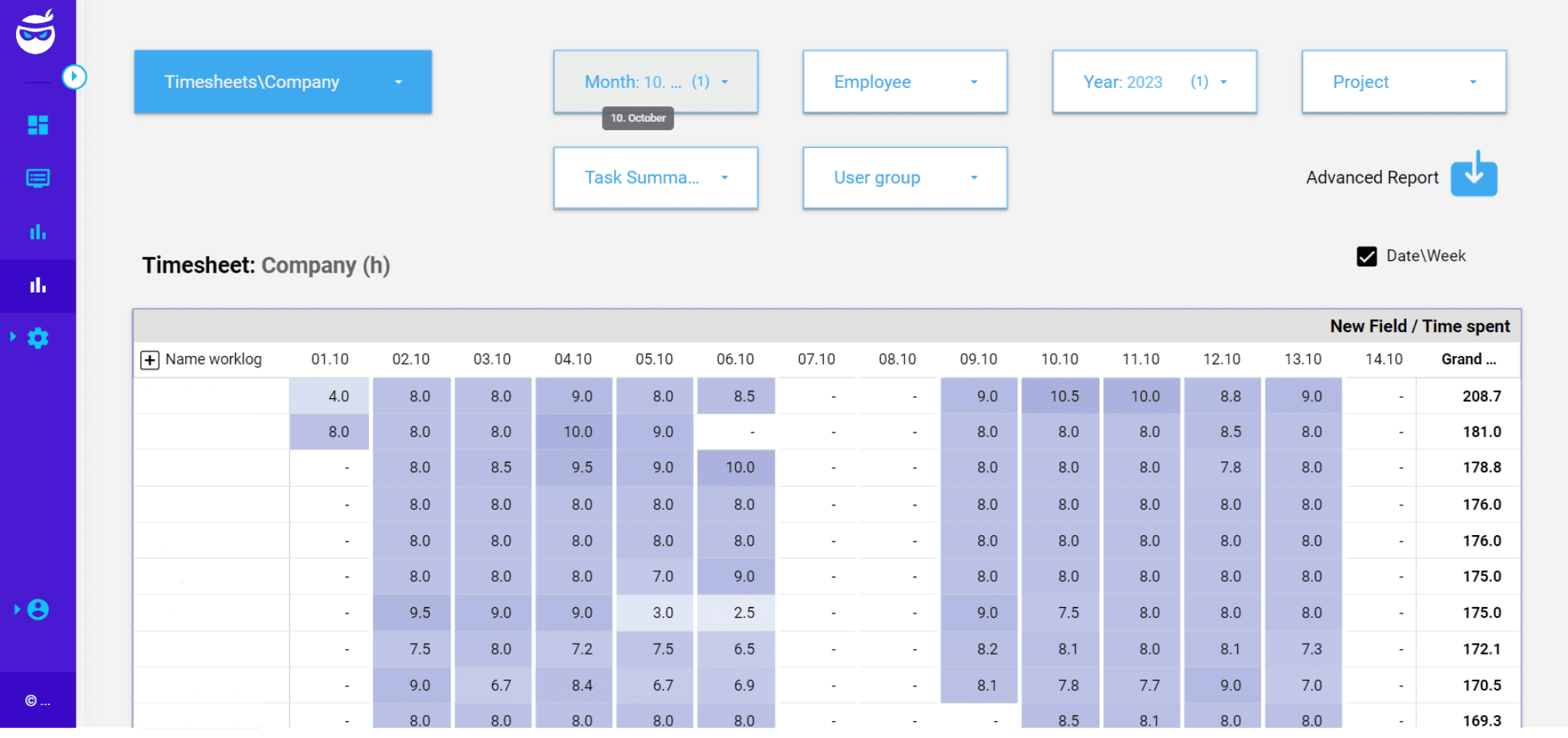Click the user profile icon in sidebar
This screenshot has width=1568, height=738.
(x=38, y=609)
